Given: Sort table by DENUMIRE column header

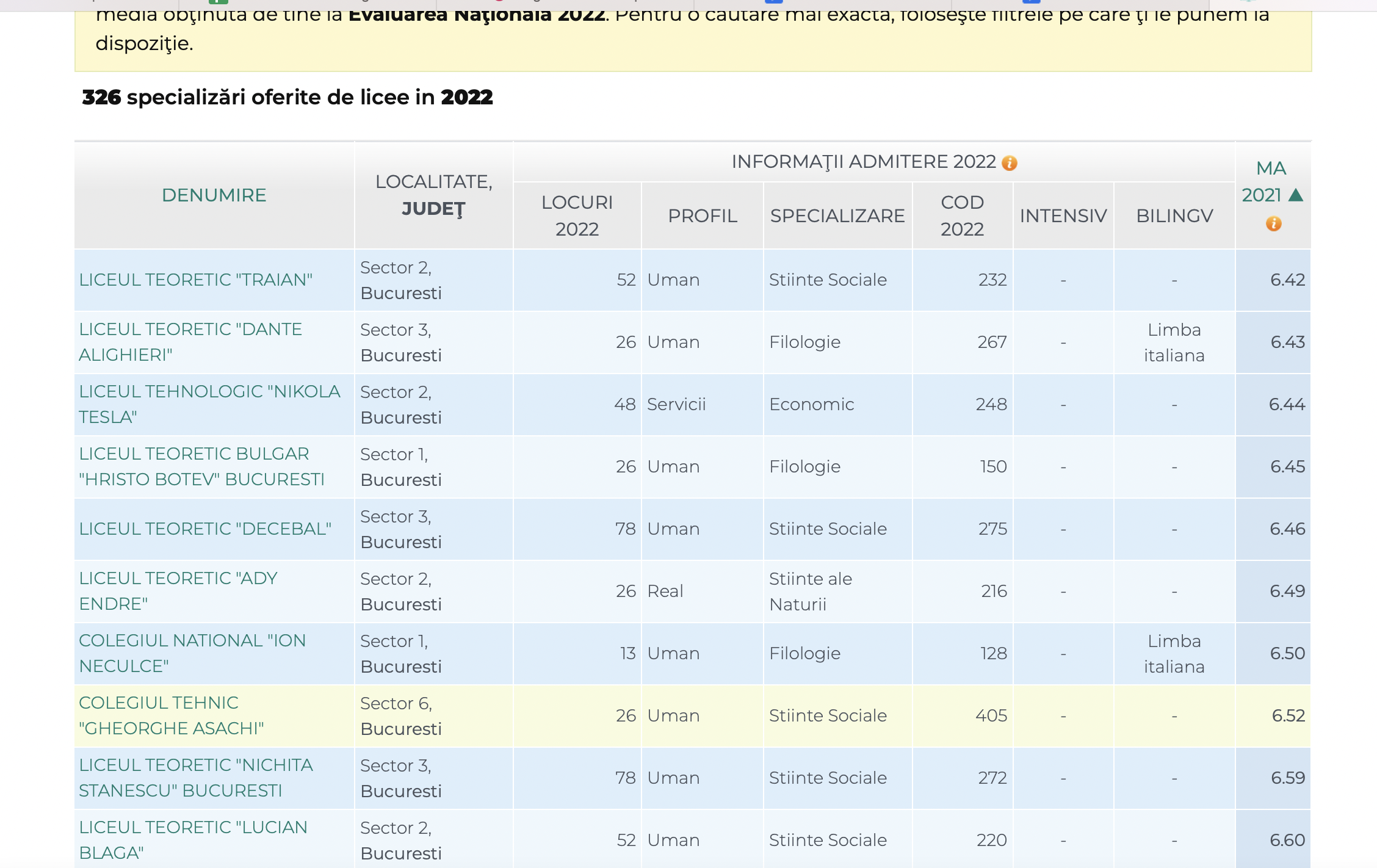Looking at the screenshot, I should [214, 195].
